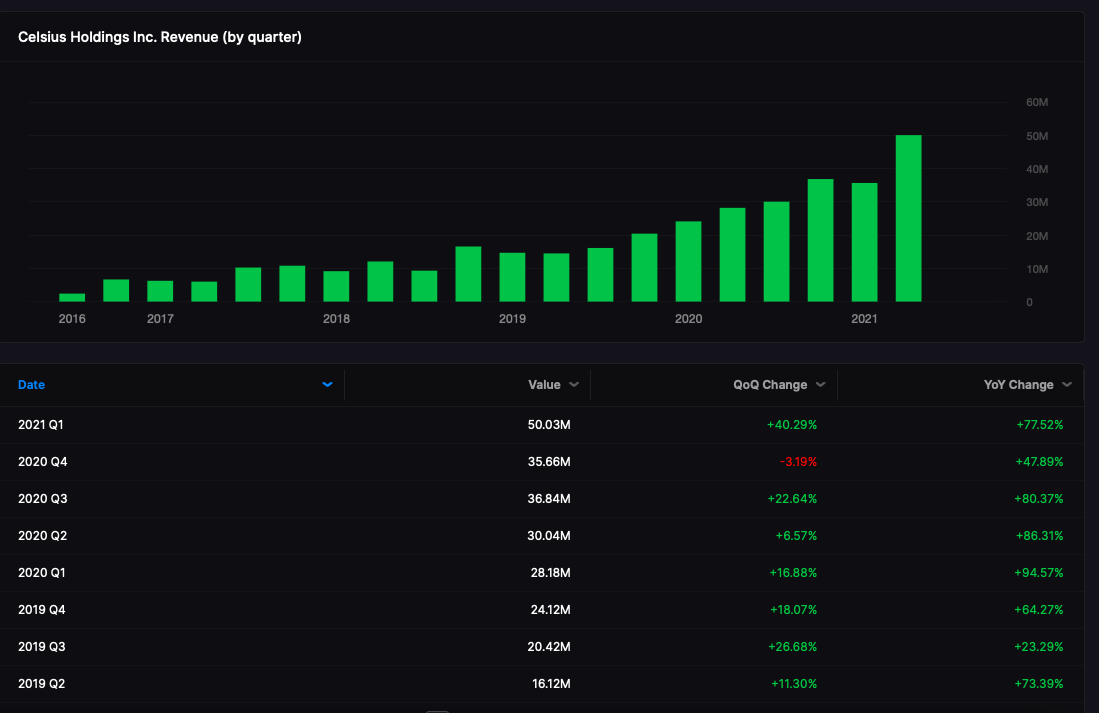
Task: Click the '60M' y-axis label
Action: click(1037, 102)
